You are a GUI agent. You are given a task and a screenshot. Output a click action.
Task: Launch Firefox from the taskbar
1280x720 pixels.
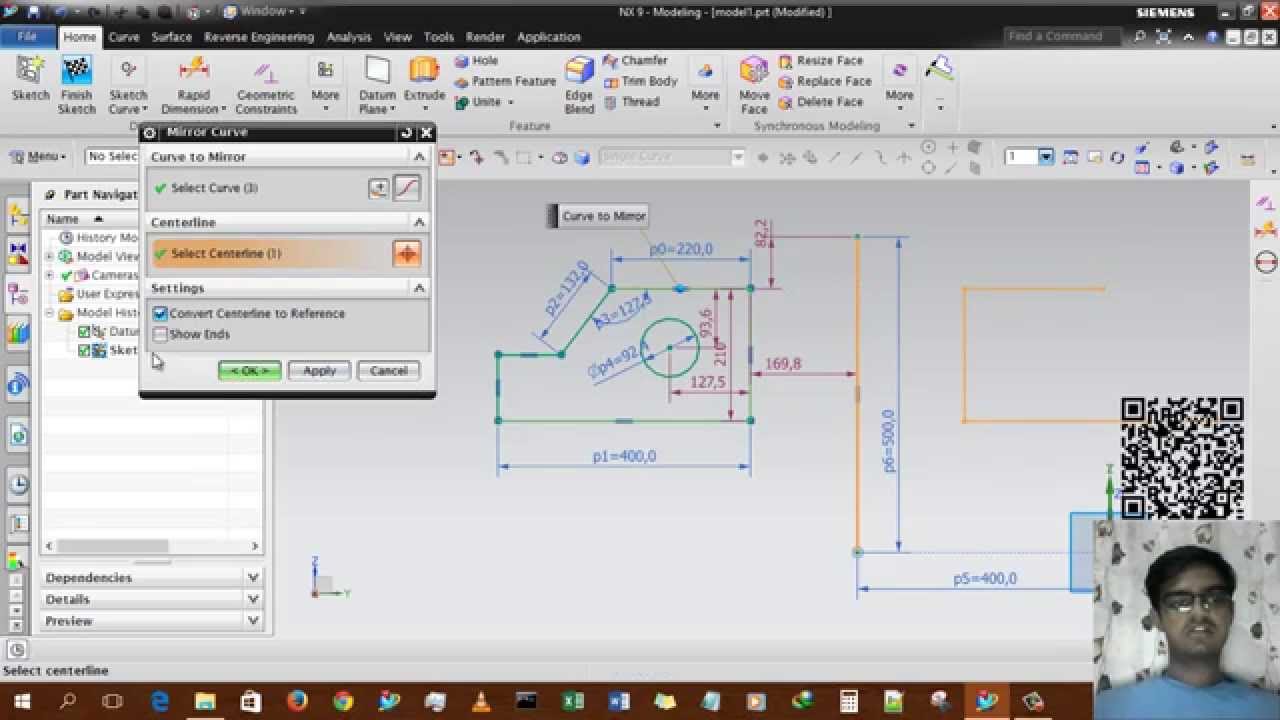tap(297, 701)
